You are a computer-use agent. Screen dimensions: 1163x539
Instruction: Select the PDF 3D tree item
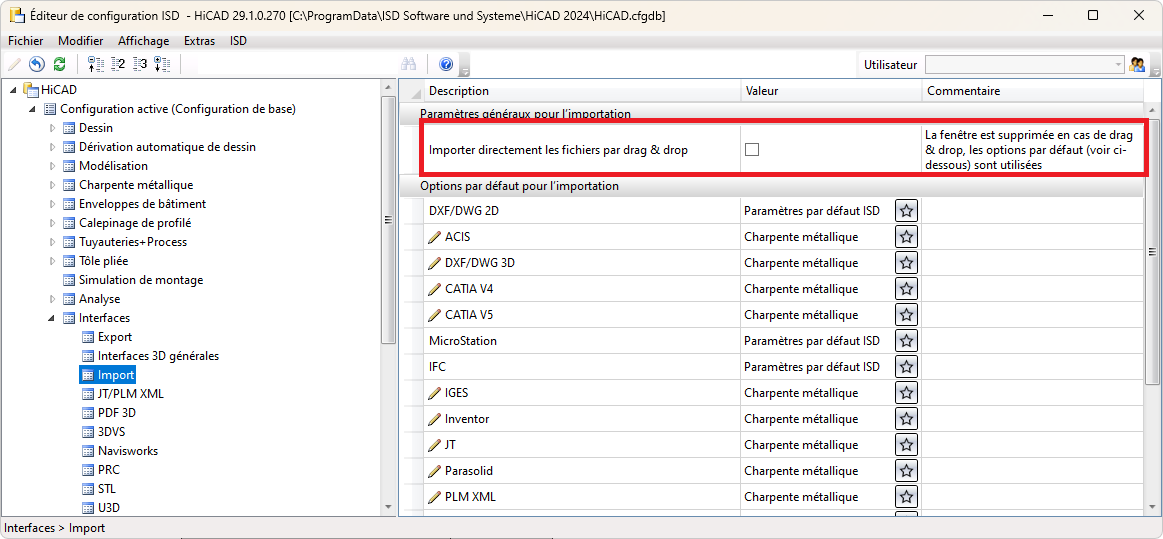click(x=116, y=413)
